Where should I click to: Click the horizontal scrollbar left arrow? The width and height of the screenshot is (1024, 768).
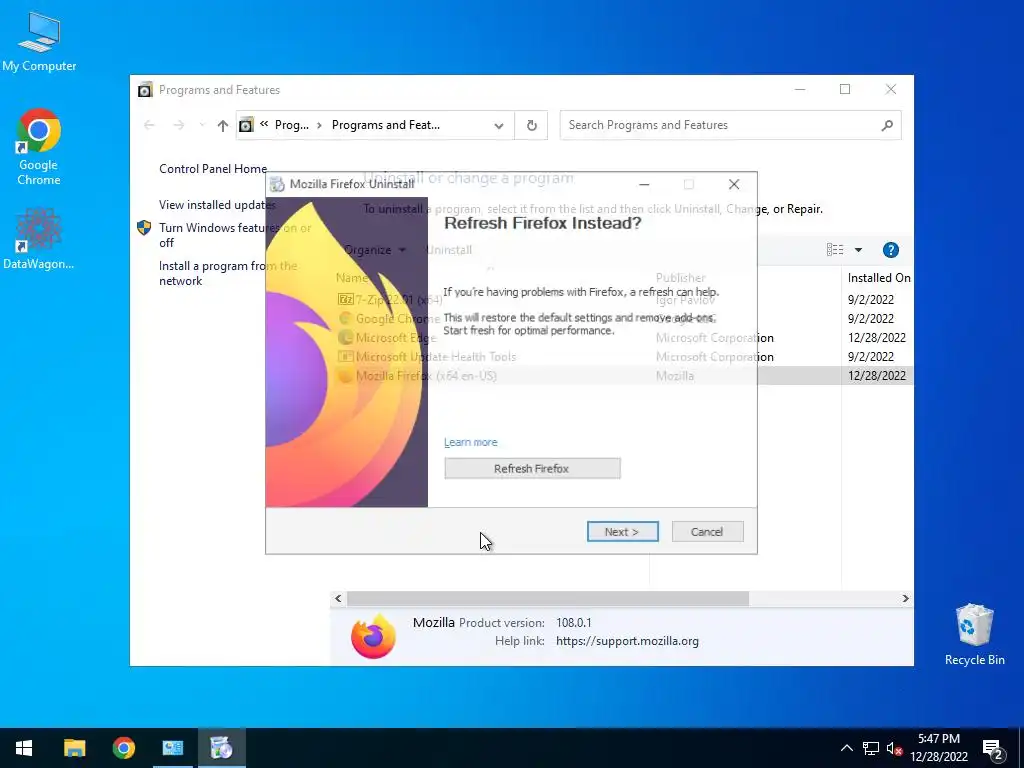(x=338, y=598)
